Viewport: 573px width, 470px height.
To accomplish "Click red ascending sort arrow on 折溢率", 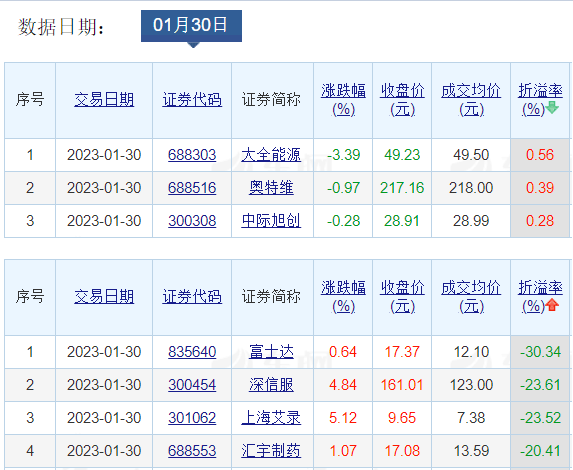I will tap(552, 305).
